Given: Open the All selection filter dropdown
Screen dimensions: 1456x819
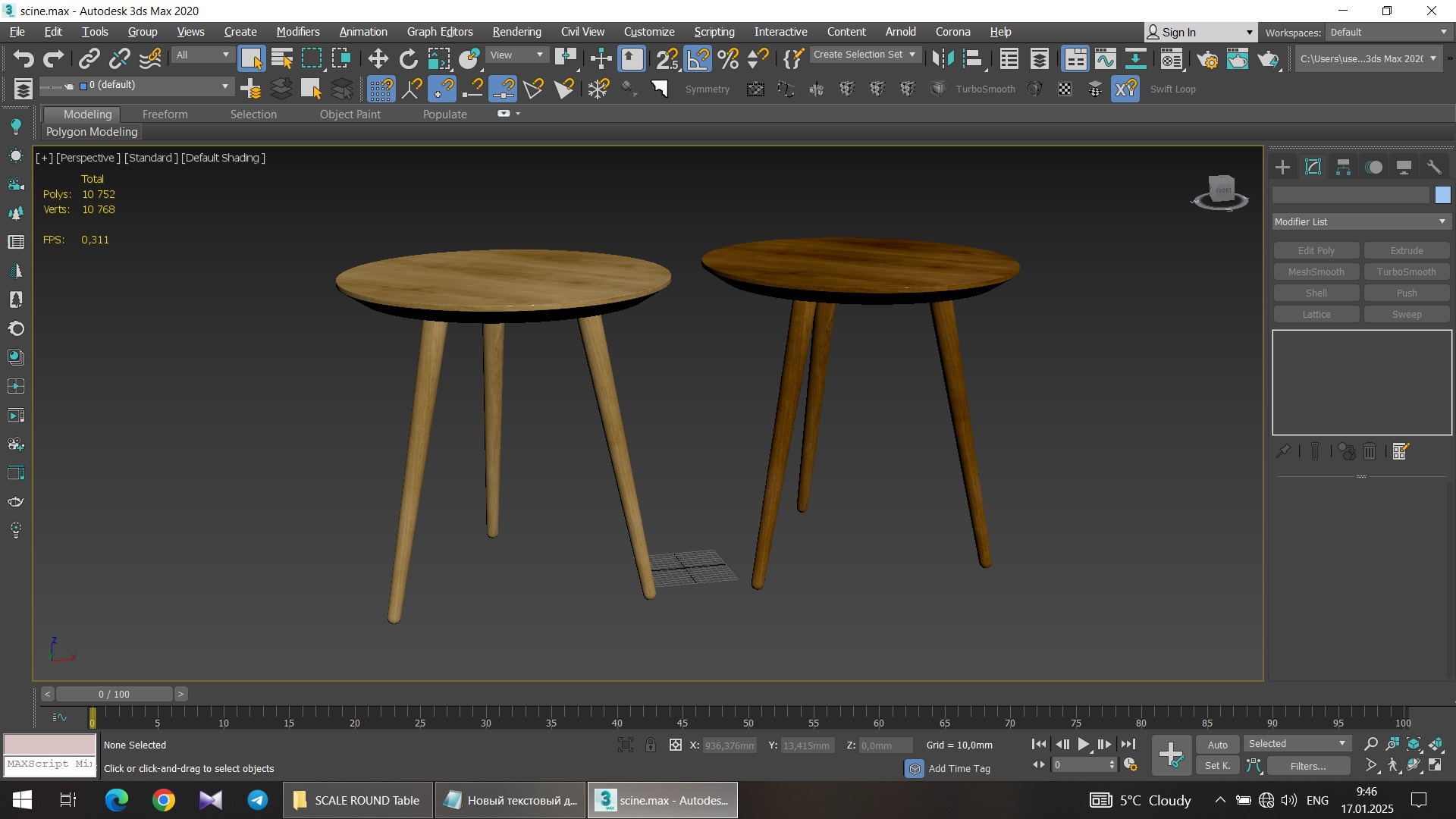Looking at the screenshot, I should click(202, 55).
